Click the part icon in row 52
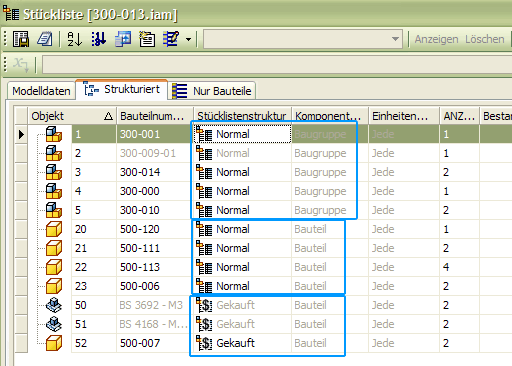512x366 pixels. [x=54, y=343]
